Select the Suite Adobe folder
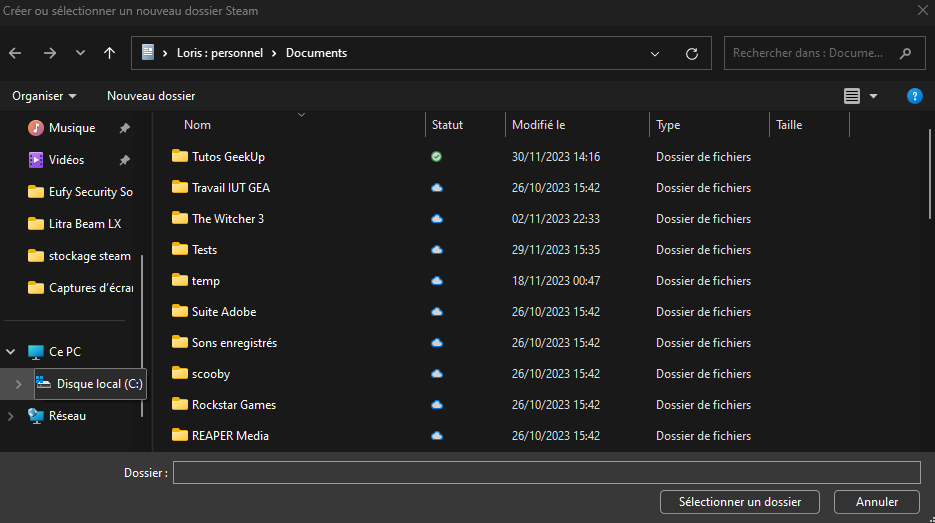The height and width of the screenshot is (523, 935). coord(224,312)
